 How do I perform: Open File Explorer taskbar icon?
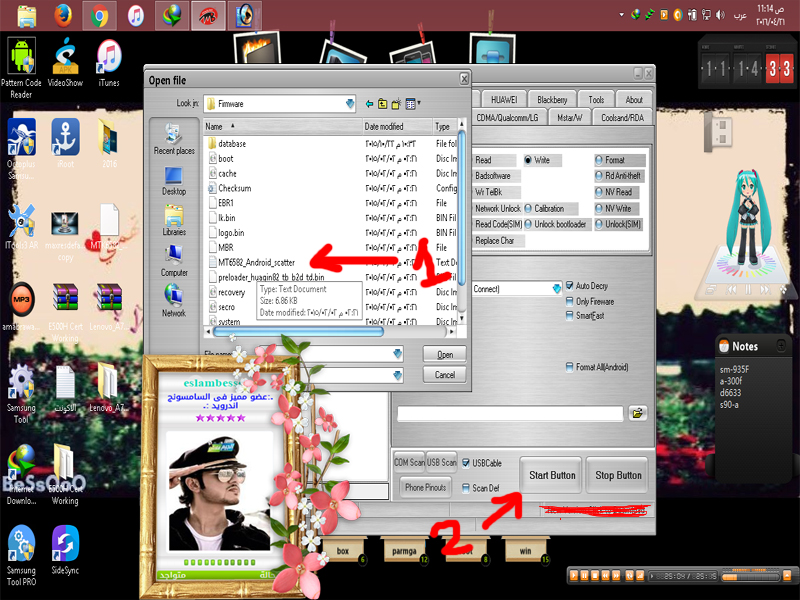(x=27, y=16)
